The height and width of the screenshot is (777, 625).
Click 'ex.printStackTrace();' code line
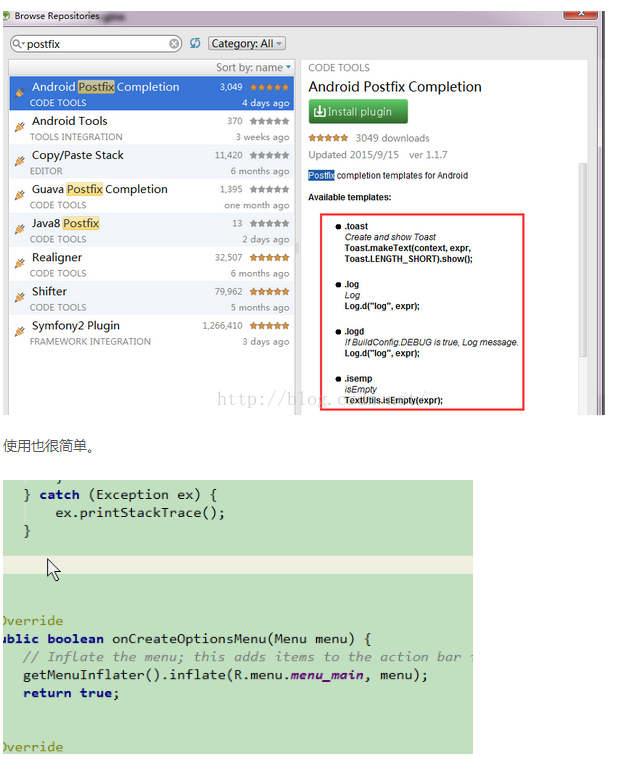140,513
